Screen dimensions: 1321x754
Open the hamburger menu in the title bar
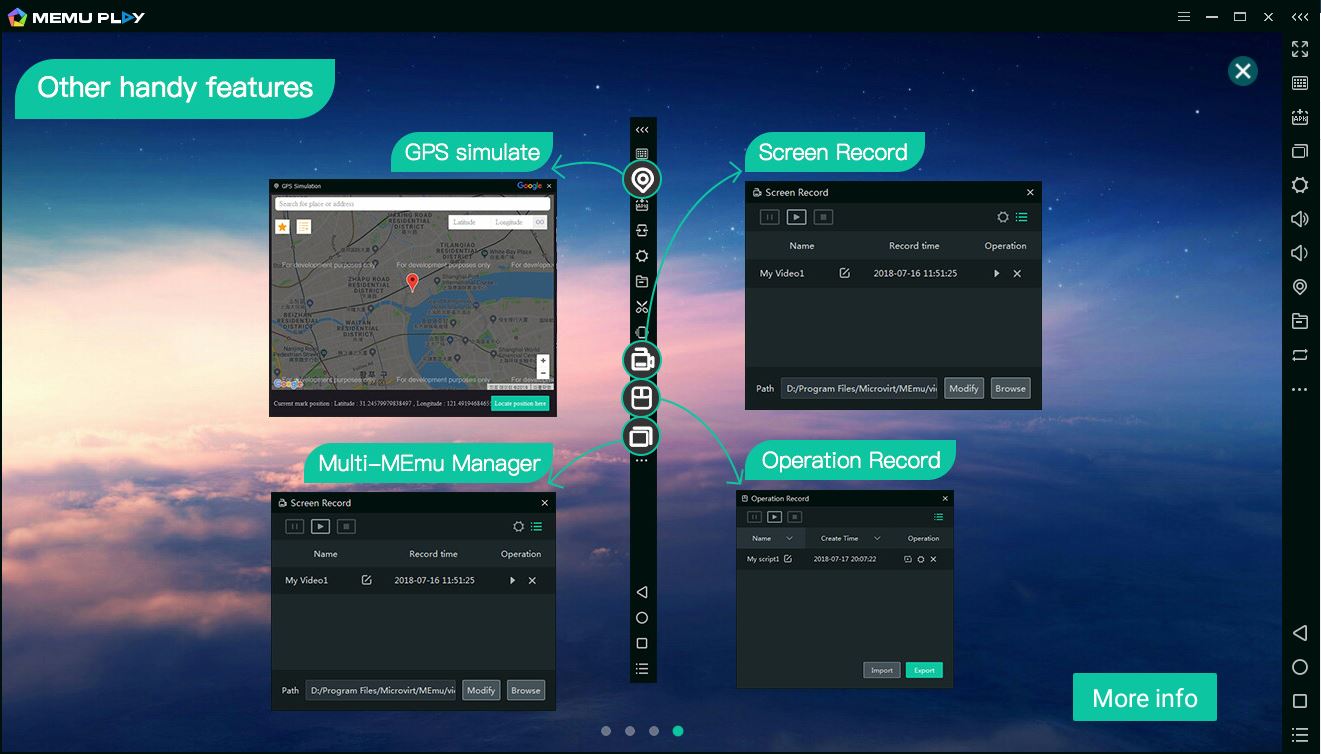[x=1184, y=17]
